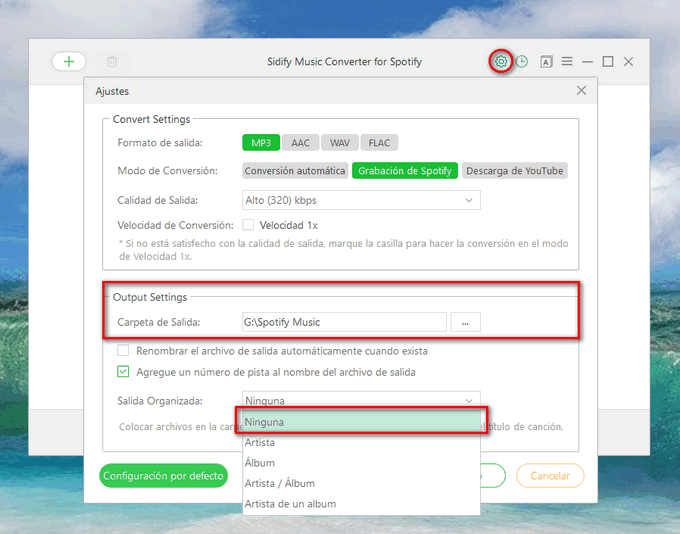
Task: Click the trash delete icon
Action: click(112, 62)
